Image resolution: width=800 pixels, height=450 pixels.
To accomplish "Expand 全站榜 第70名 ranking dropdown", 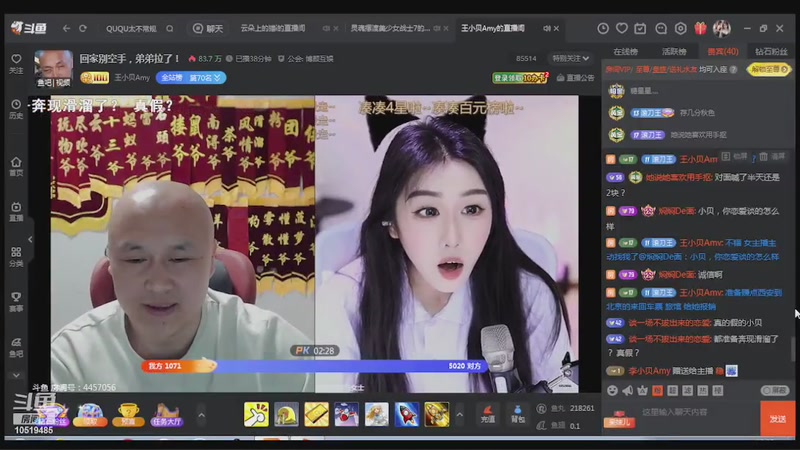I will click(191, 78).
